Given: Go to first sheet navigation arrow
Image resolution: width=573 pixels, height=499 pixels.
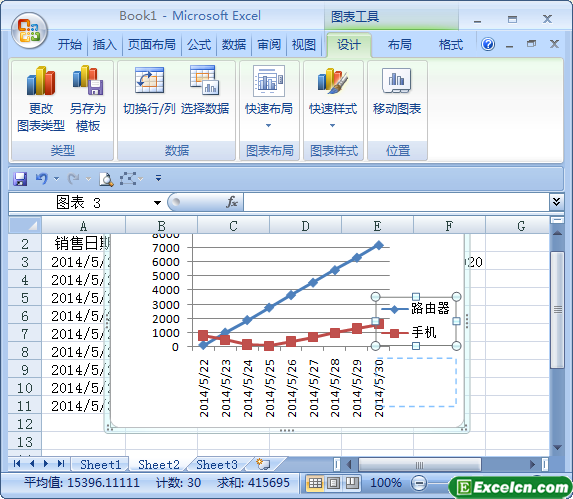Looking at the screenshot, I should click(x=17, y=464).
